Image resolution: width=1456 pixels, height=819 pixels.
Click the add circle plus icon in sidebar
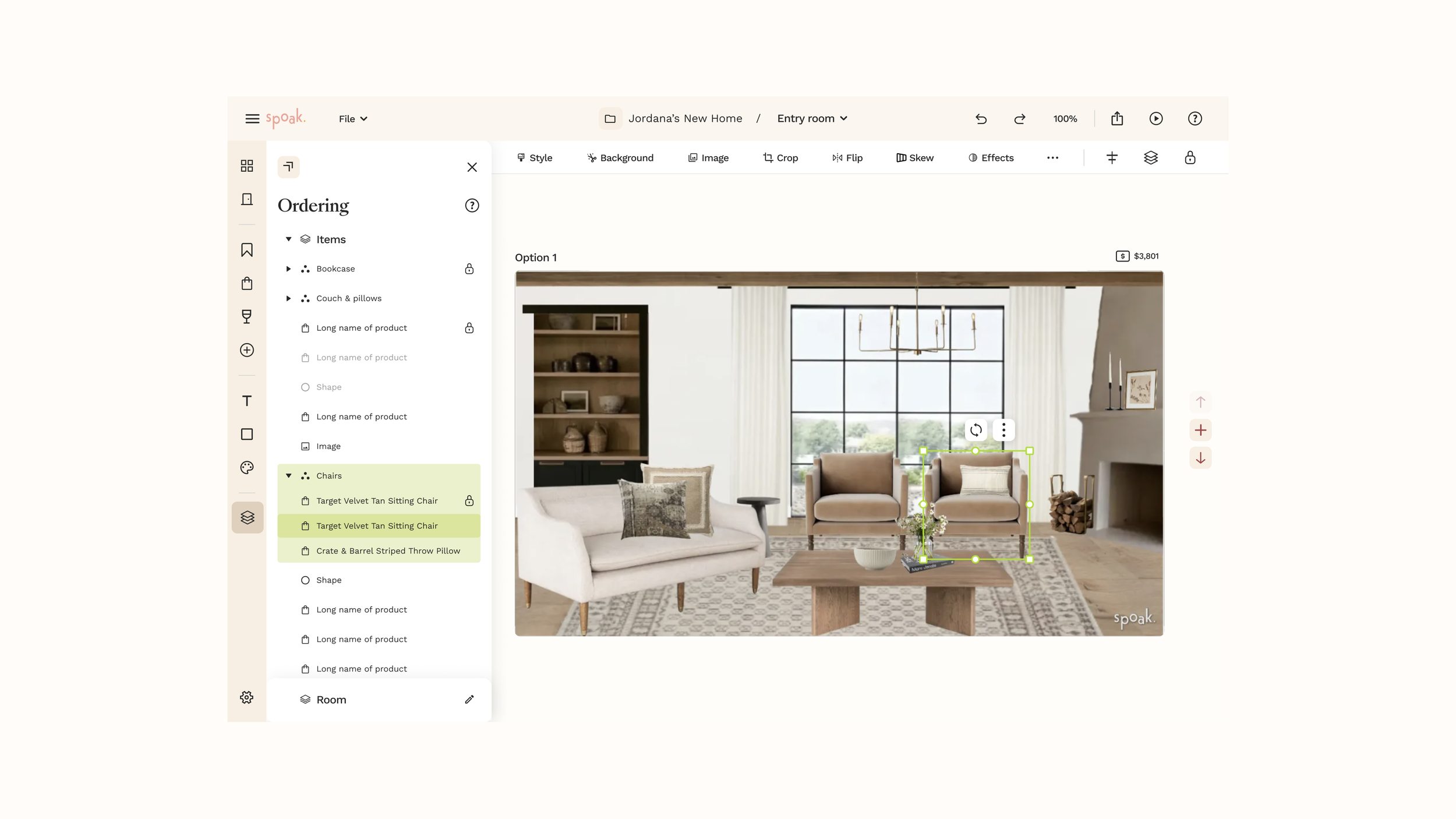[247, 350]
